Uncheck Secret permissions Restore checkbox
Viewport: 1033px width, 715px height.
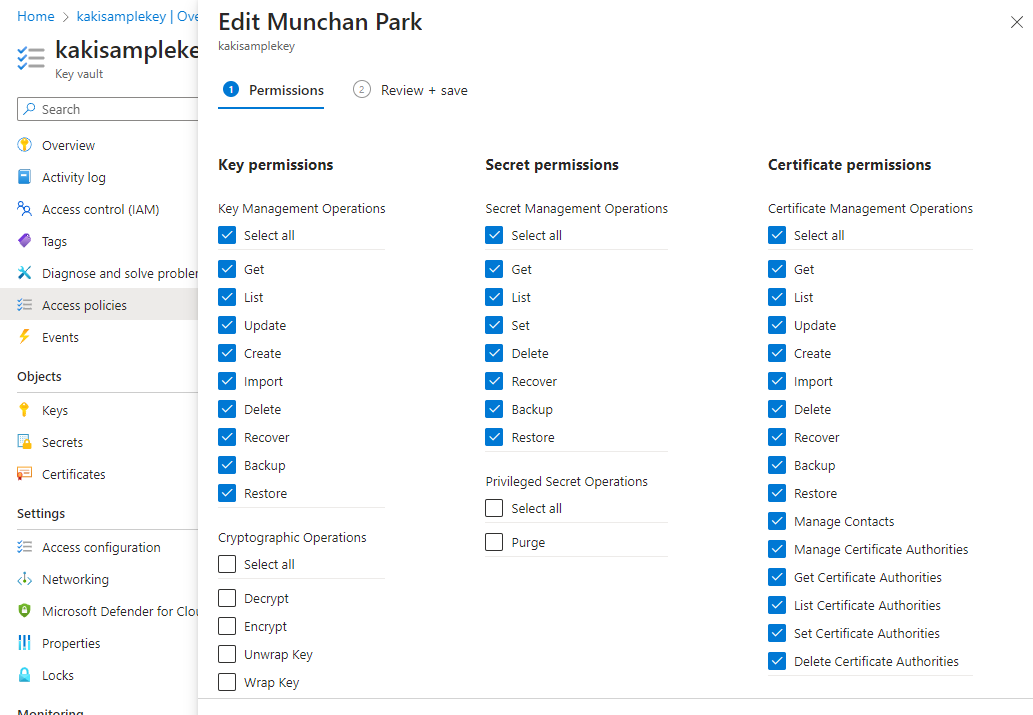tap(494, 437)
